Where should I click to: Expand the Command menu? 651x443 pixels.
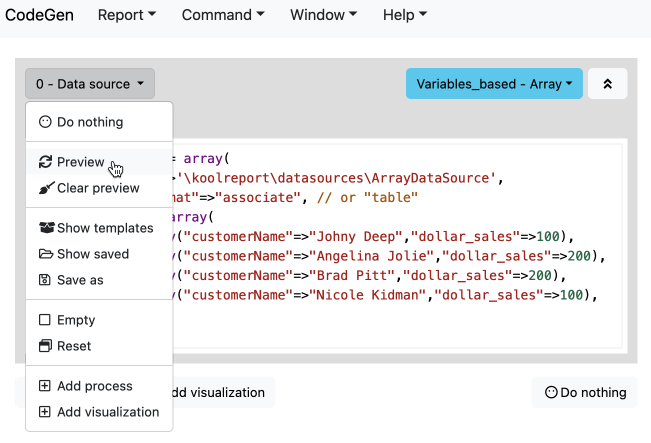pos(223,15)
